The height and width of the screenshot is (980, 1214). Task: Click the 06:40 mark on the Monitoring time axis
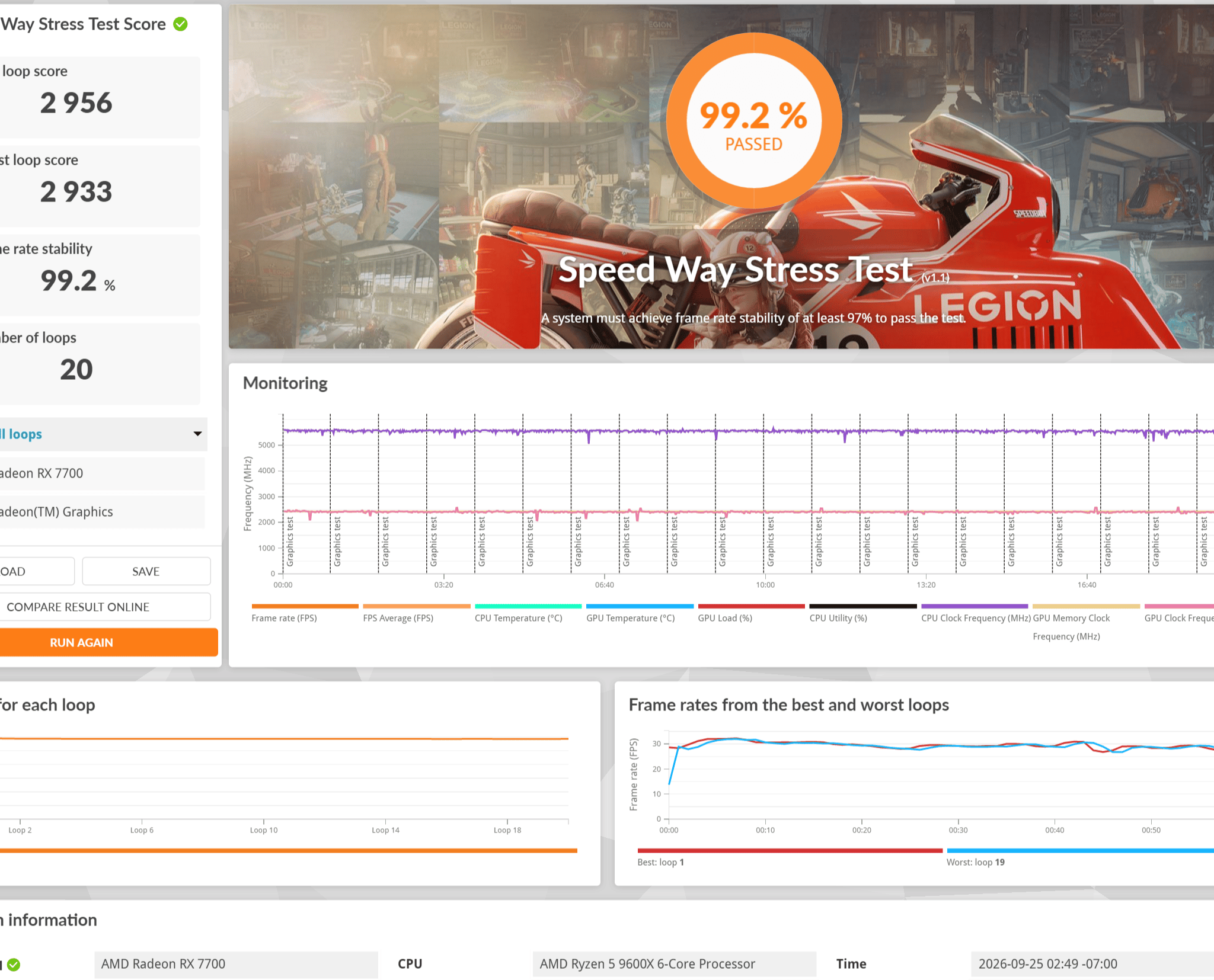(605, 585)
